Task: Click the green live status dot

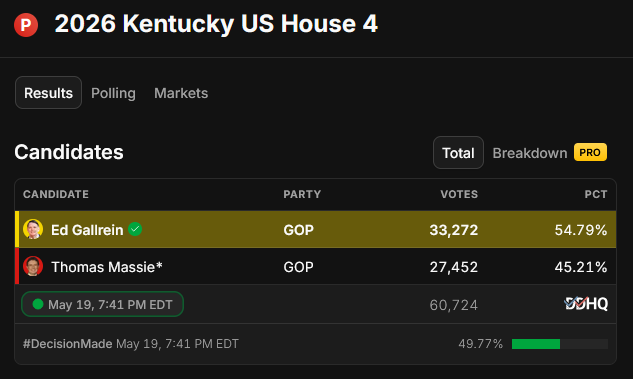Action: [38, 304]
